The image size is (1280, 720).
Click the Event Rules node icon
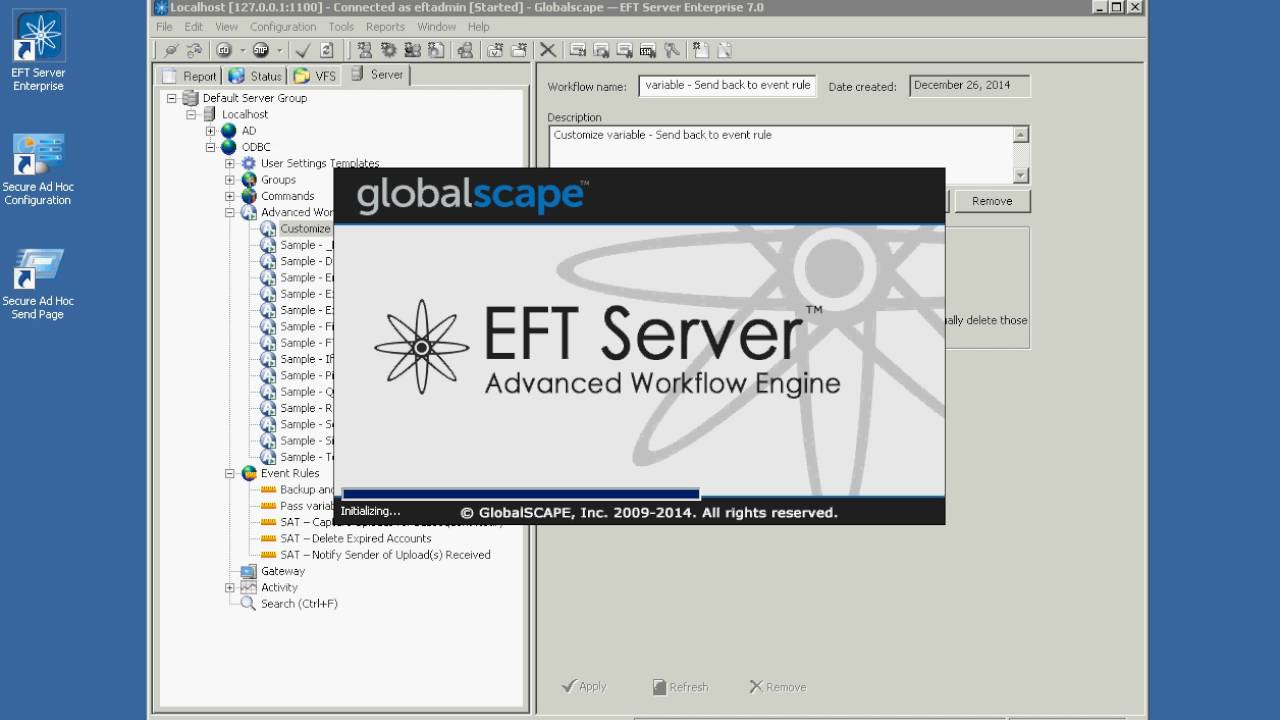249,473
